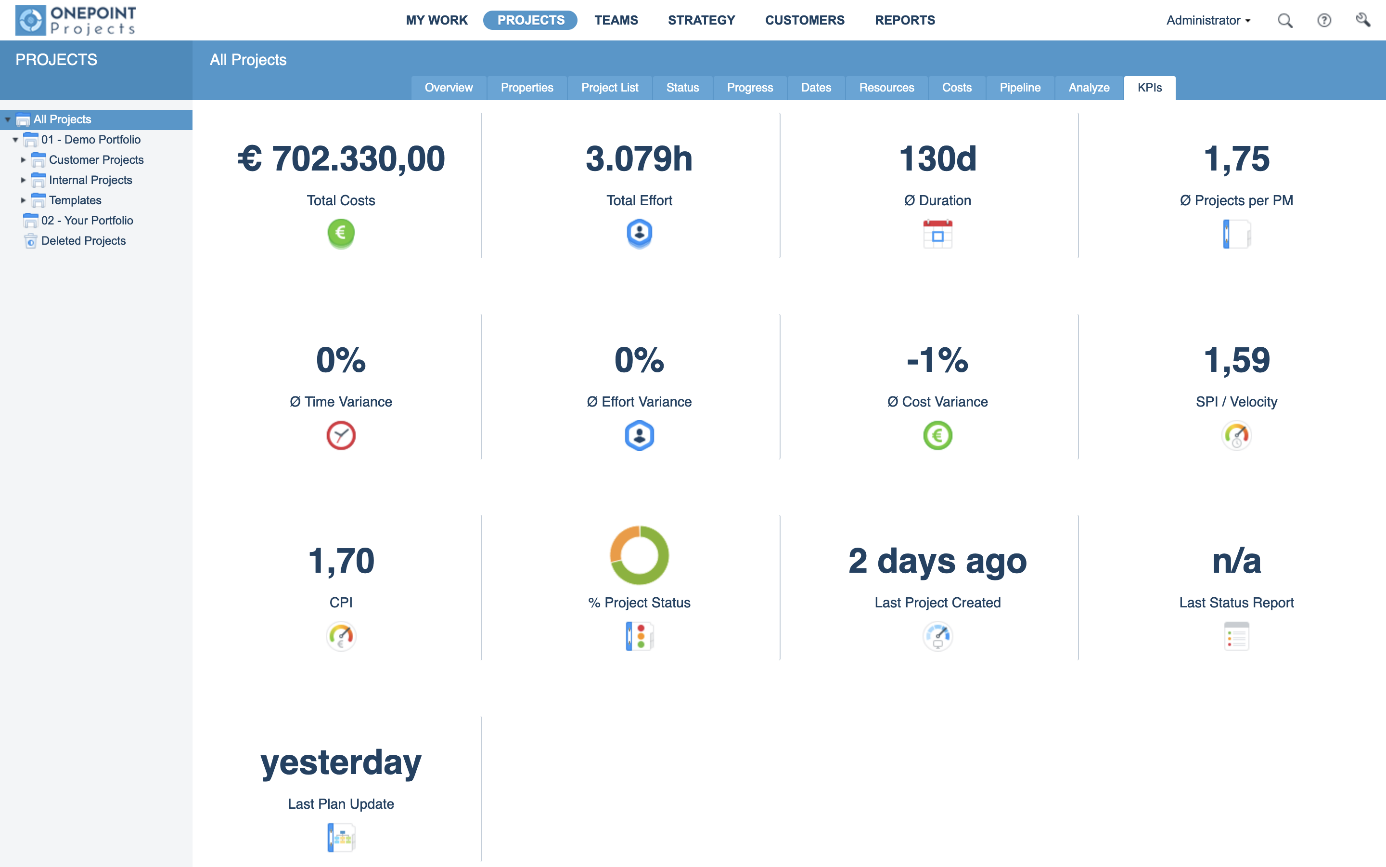Select Deleted Projects in the tree
Screen dimensions: 1386x867
84,241
